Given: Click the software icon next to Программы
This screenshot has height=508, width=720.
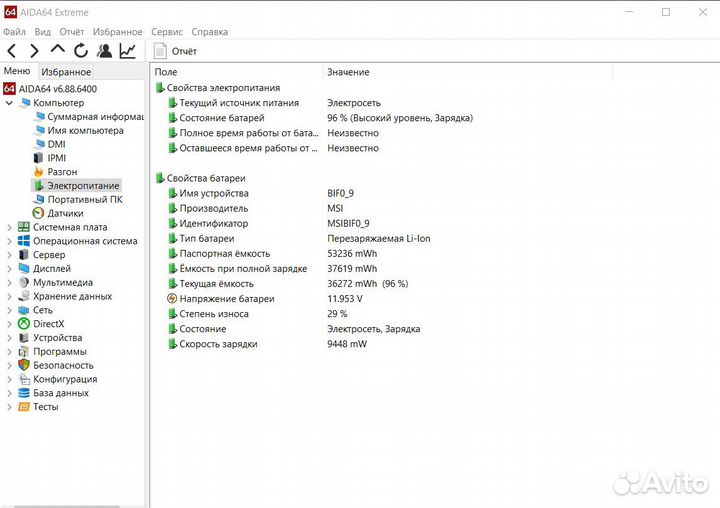Looking at the screenshot, I should click(x=24, y=351).
